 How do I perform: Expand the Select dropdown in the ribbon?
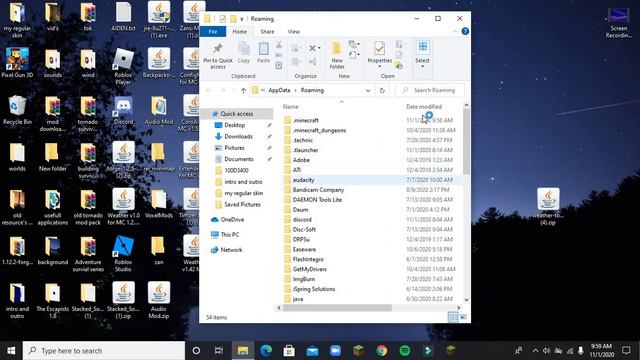point(422,67)
